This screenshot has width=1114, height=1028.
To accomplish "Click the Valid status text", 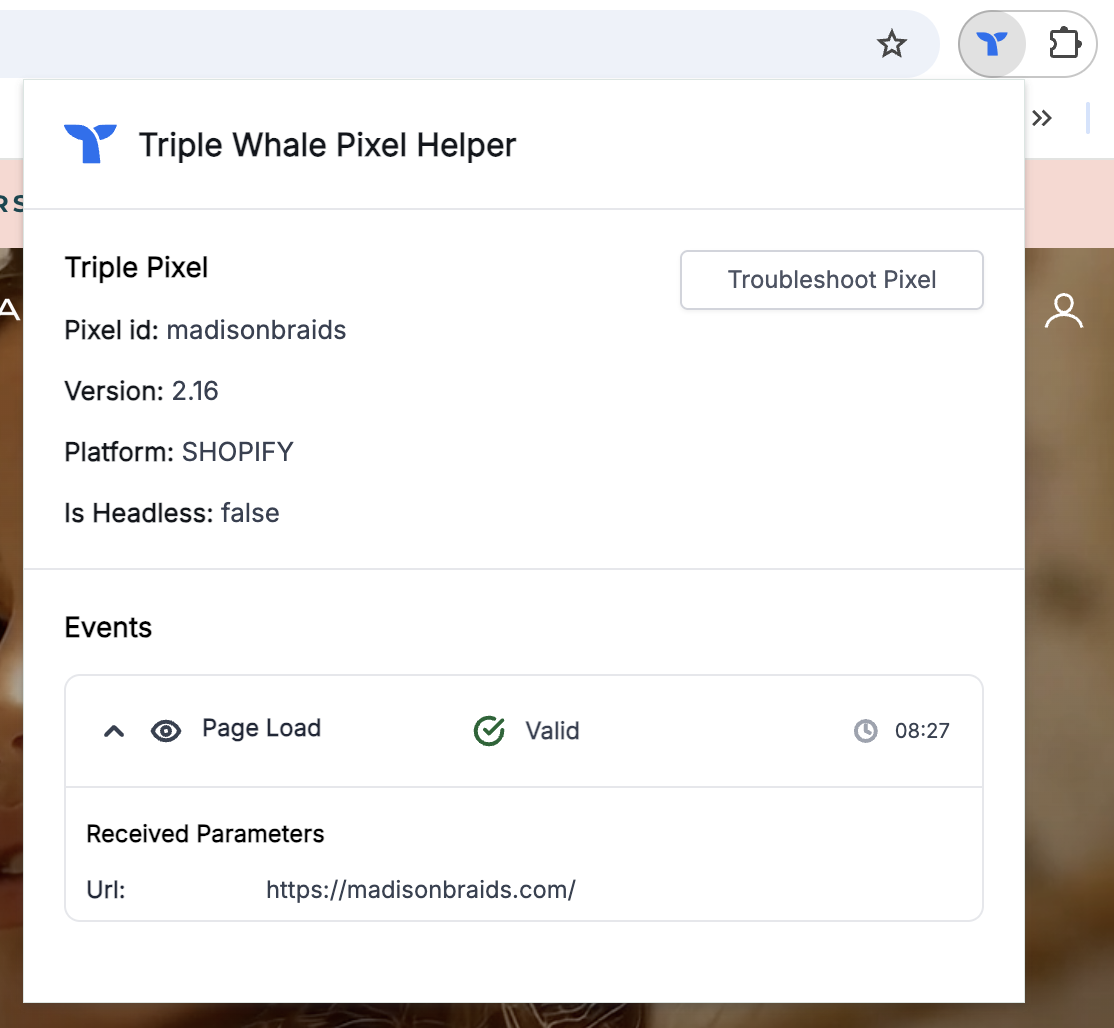I will (x=552, y=731).
